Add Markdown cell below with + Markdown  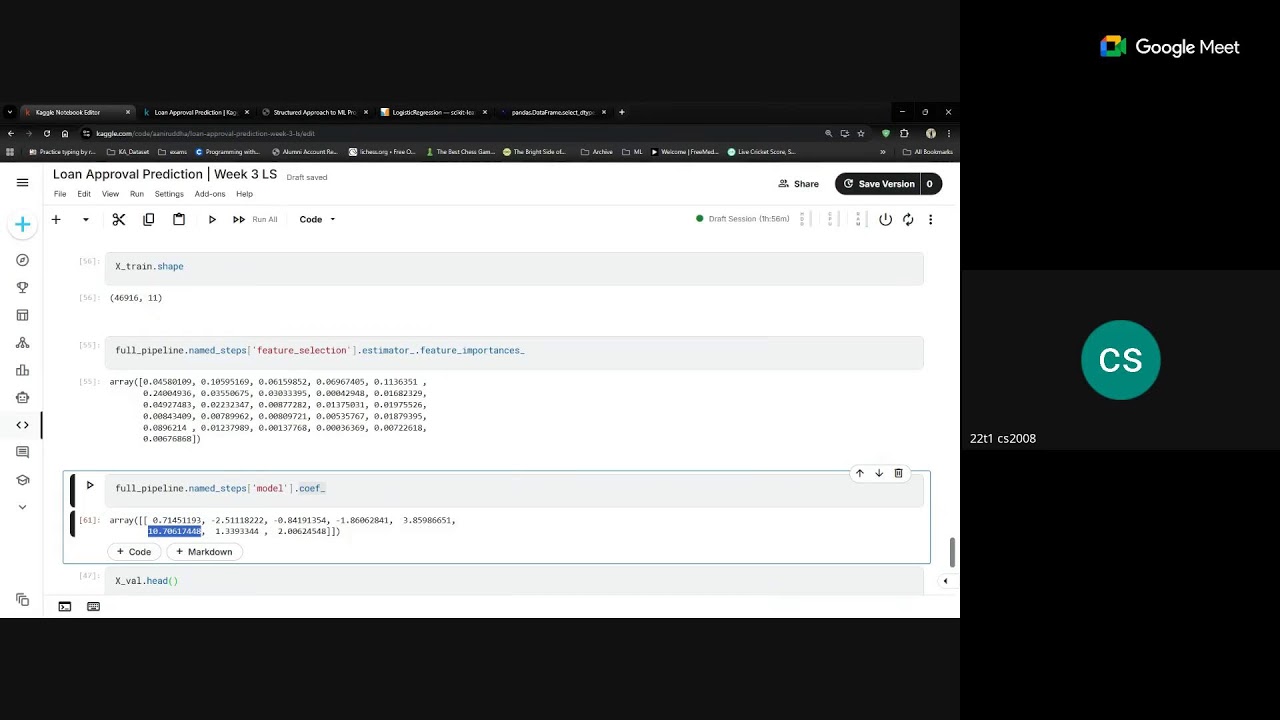pyautogui.click(x=204, y=552)
